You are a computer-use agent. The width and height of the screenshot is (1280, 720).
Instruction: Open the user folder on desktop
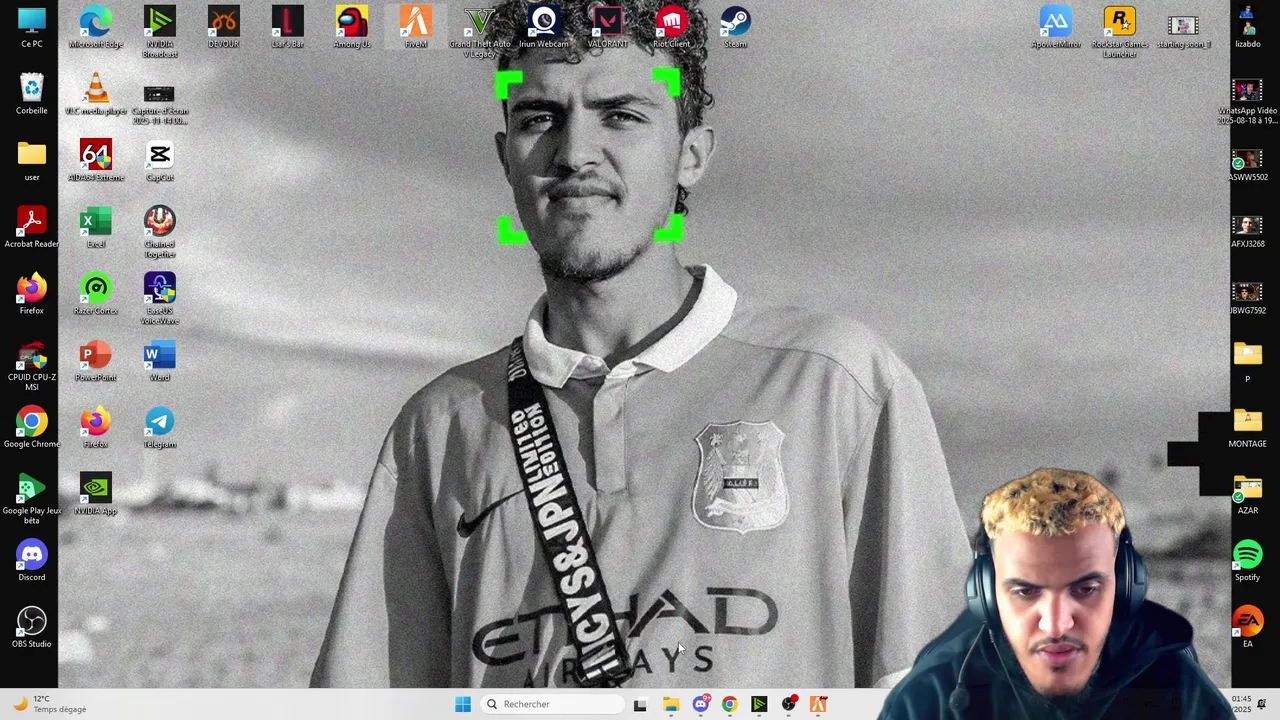(x=31, y=160)
